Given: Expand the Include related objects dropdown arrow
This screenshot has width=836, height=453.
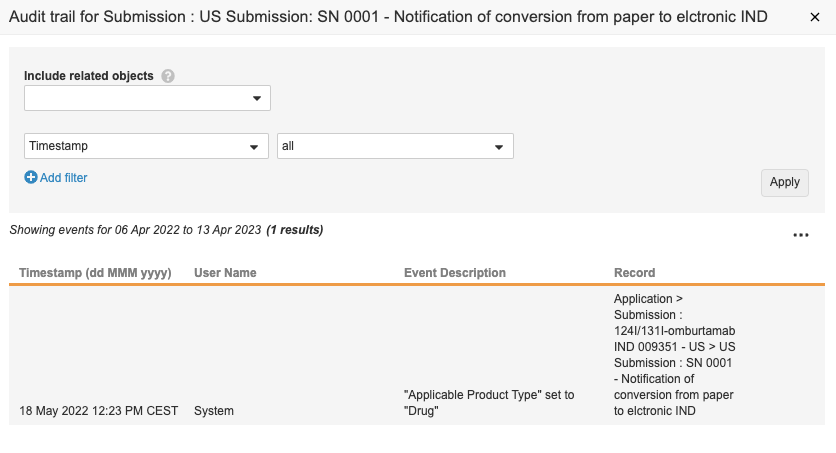Looking at the screenshot, I should pyautogui.click(x=257, y=98).
